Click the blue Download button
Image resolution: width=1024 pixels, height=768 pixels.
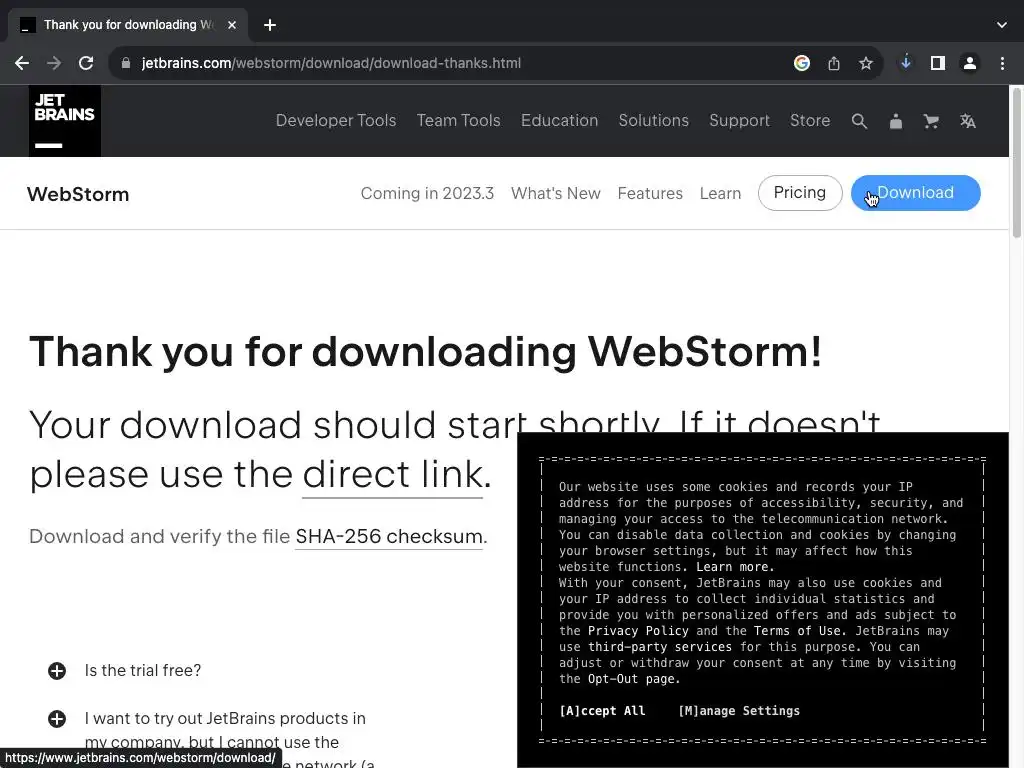point(916,193)
